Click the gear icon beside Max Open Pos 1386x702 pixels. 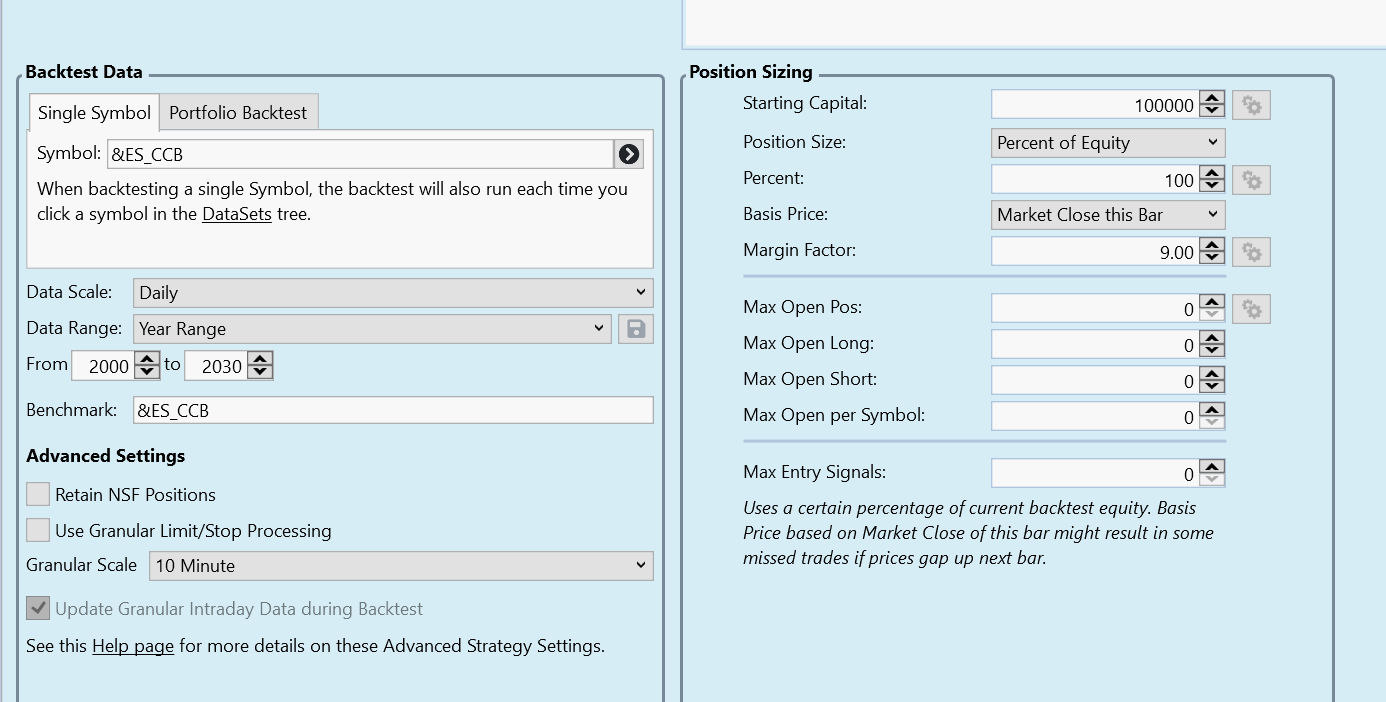1251,309
